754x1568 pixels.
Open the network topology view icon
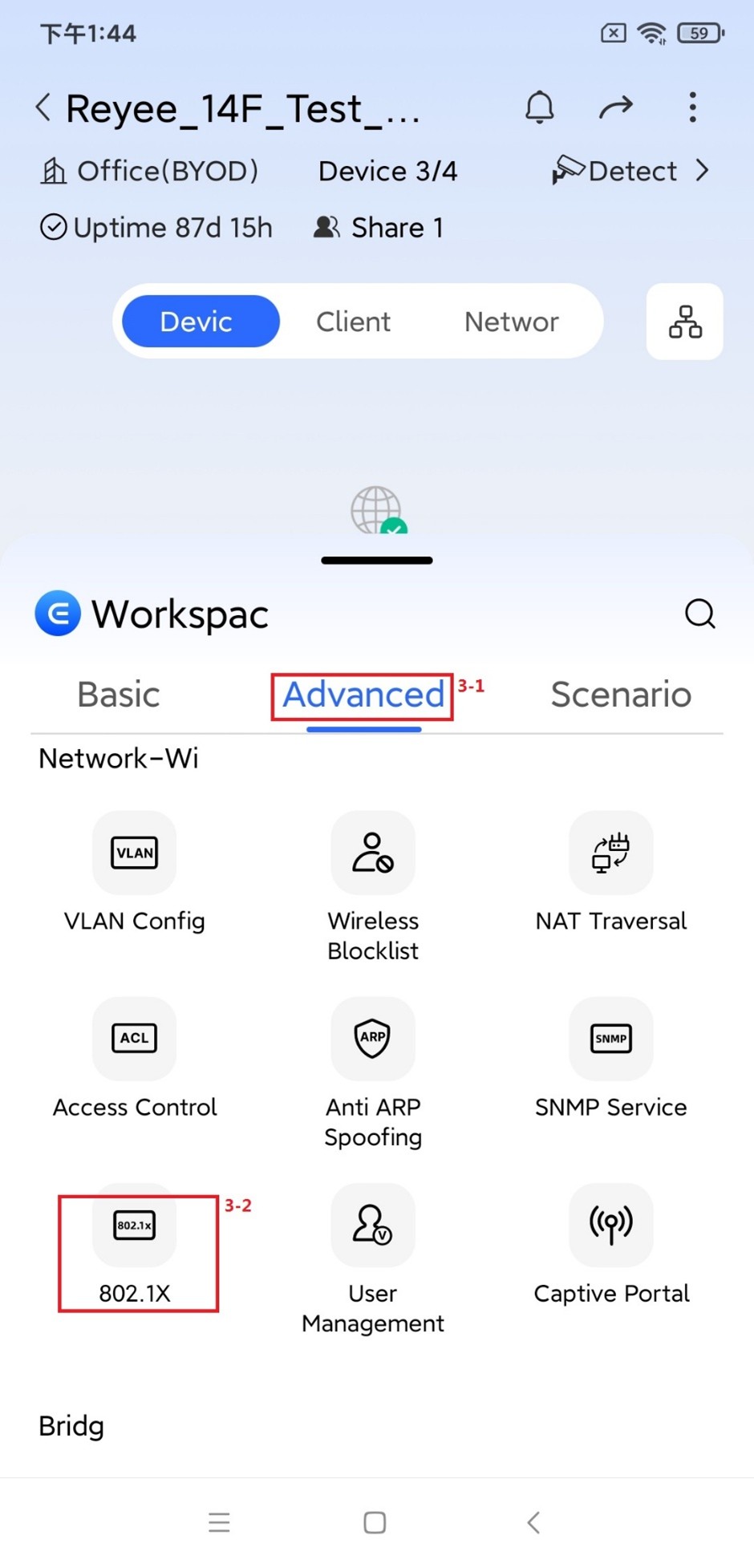[x=685, y=322]
